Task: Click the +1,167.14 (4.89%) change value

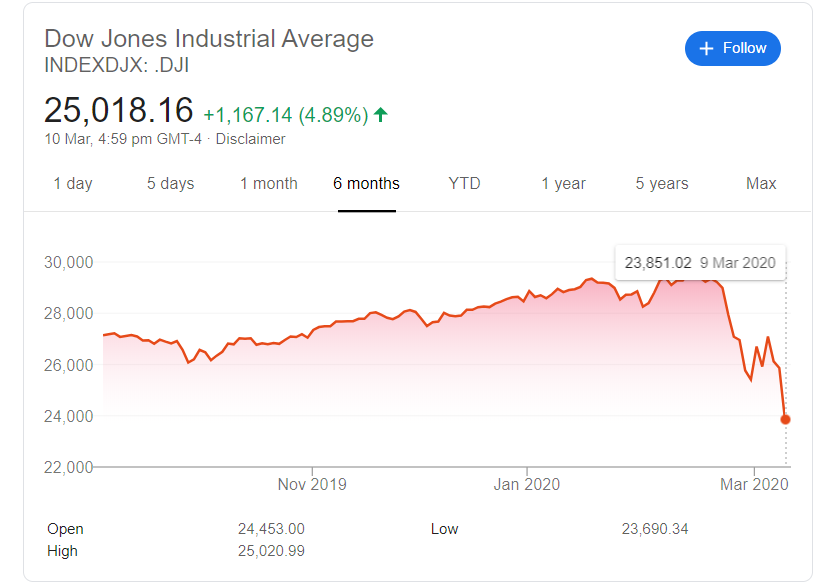Action: 285,114
